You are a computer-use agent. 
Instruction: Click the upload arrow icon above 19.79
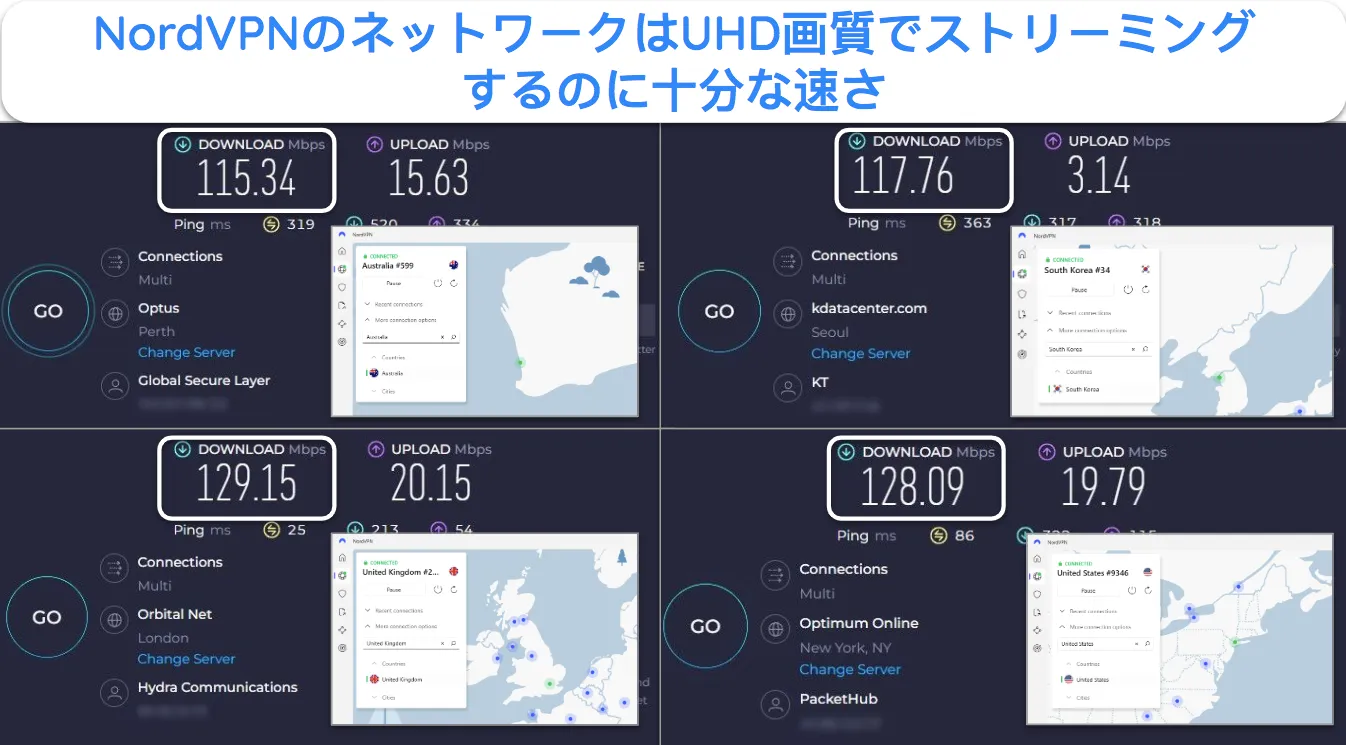pyautogui.click(x=1047, y=452)
